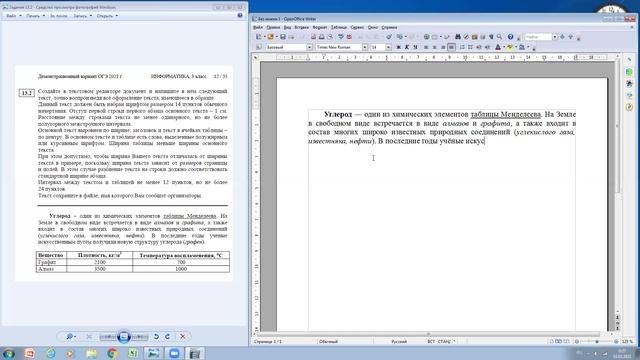Open Google Chrome from taskbar
Image resolution: width=640 pixels, height=360 pixels.
coord(112,353)
